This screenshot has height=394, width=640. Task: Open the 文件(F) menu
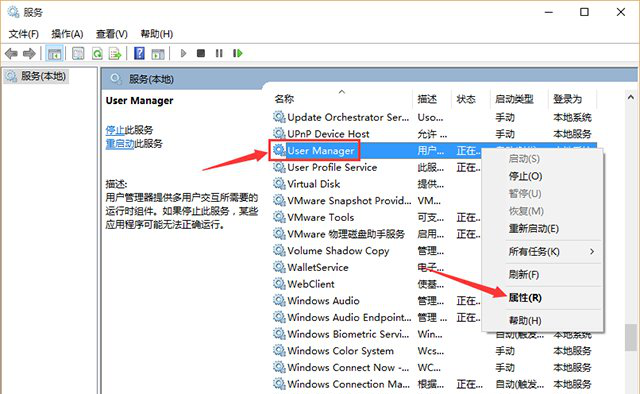pos(24,34)
